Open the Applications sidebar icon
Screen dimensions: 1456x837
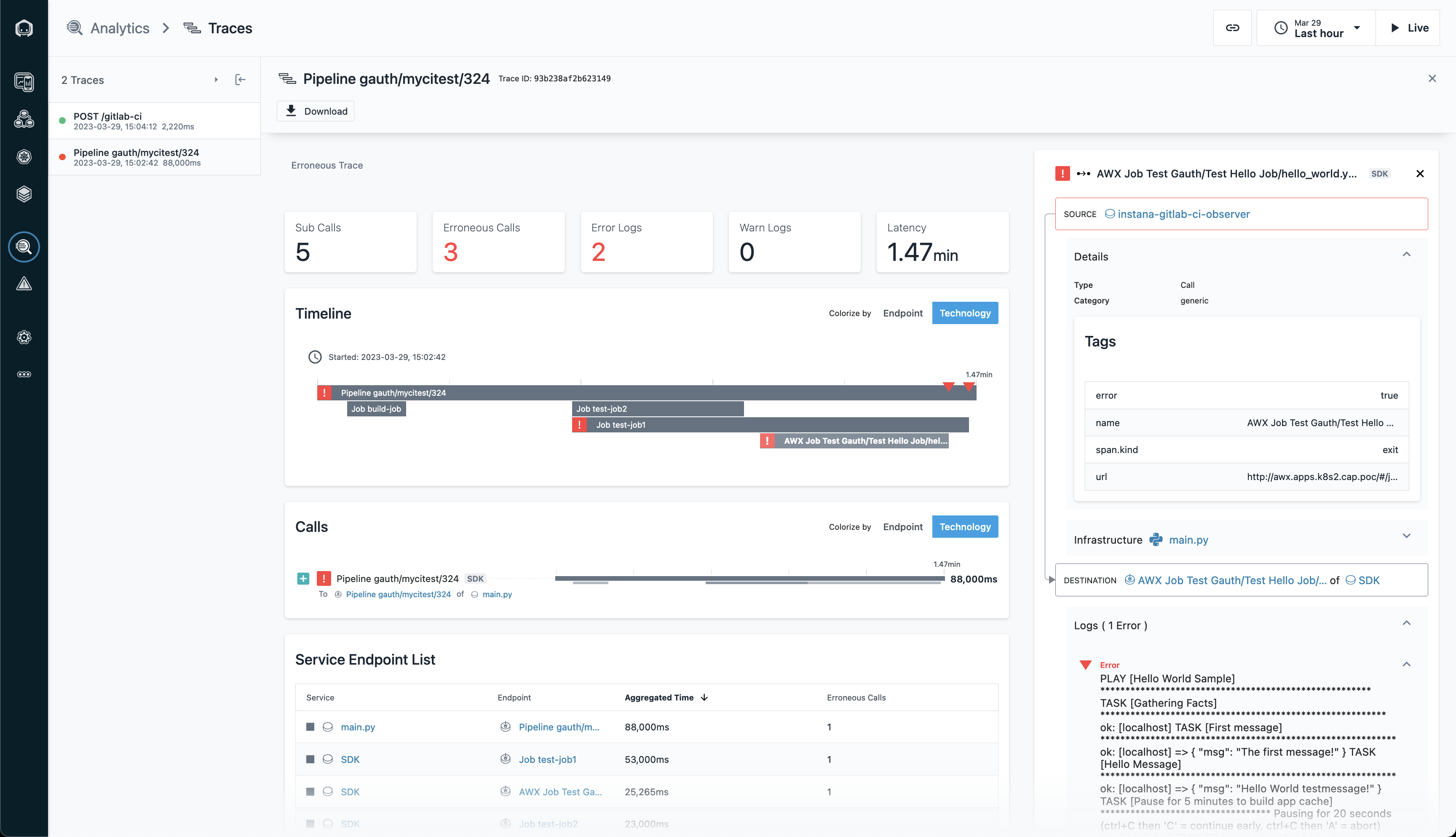[24, 119]
